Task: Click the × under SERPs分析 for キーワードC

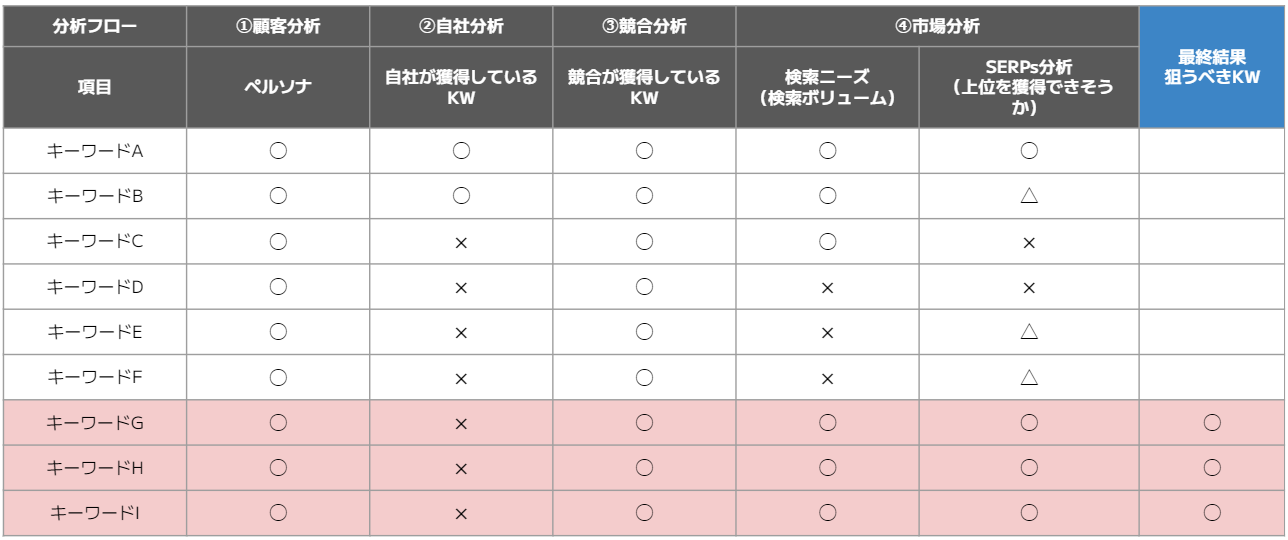Action: coord(1028,242)
